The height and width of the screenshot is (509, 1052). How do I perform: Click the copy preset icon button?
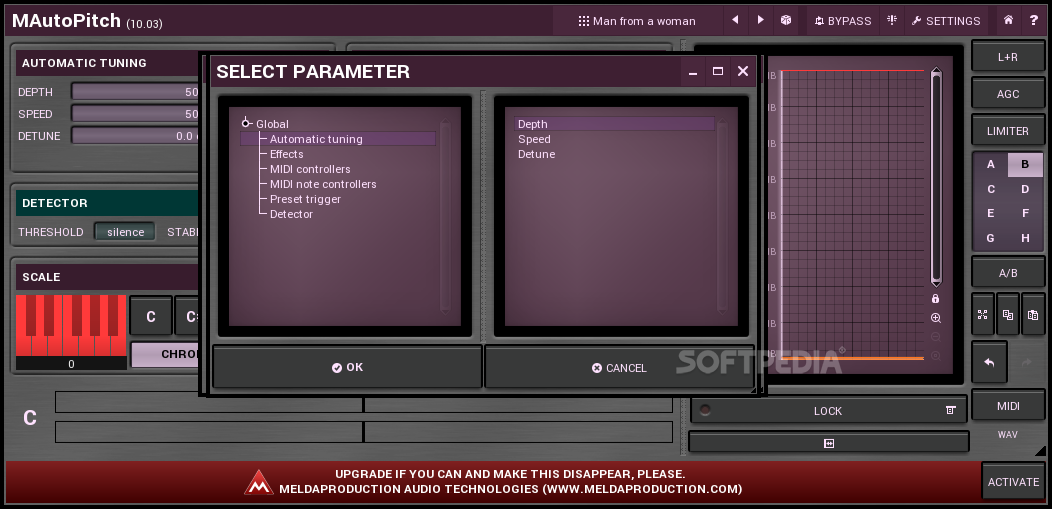click(1008, 315)
